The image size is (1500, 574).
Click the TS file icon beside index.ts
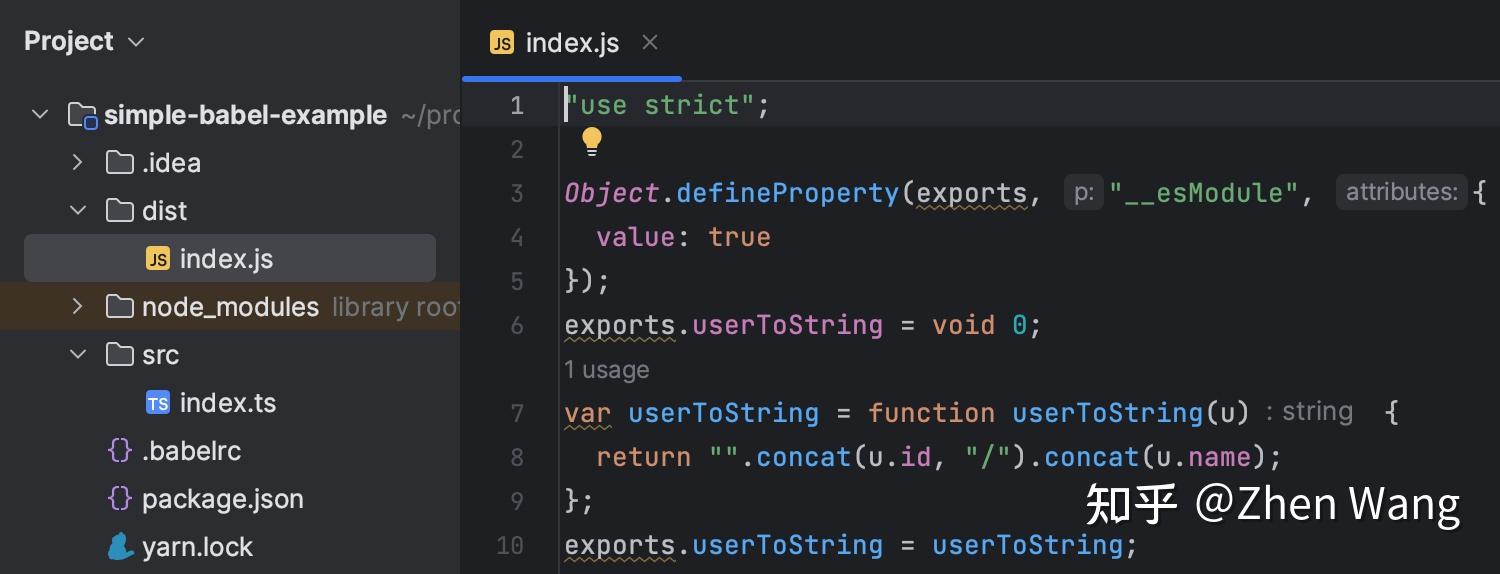click(x=158, y=403)
